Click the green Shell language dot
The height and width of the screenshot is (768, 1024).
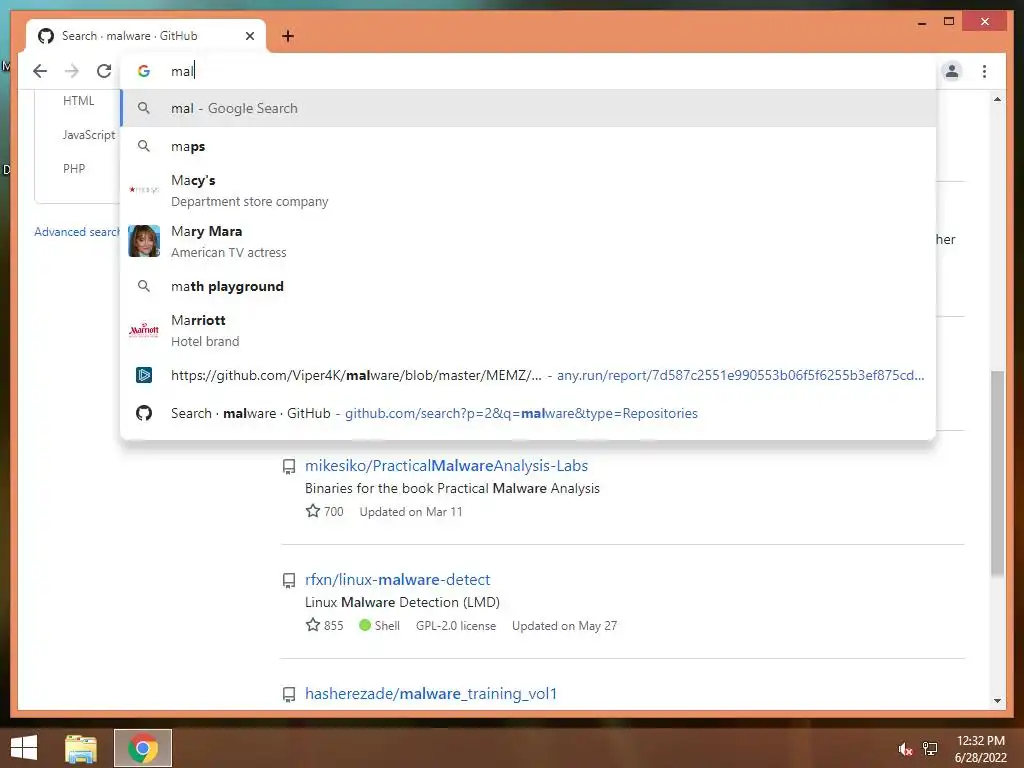click(x=365, y=625)
